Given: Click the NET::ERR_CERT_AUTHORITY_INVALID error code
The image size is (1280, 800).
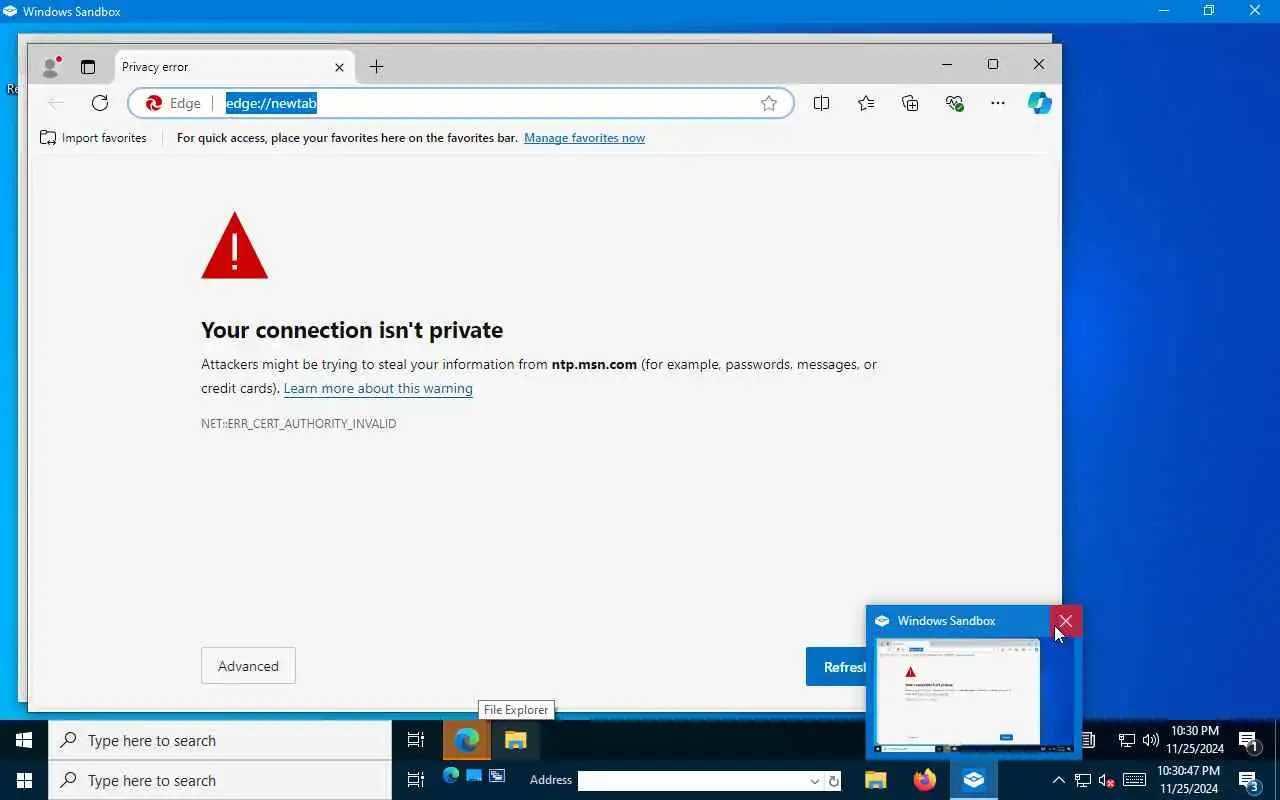Looking at the screenshot, I should click(x=298, y=424).
